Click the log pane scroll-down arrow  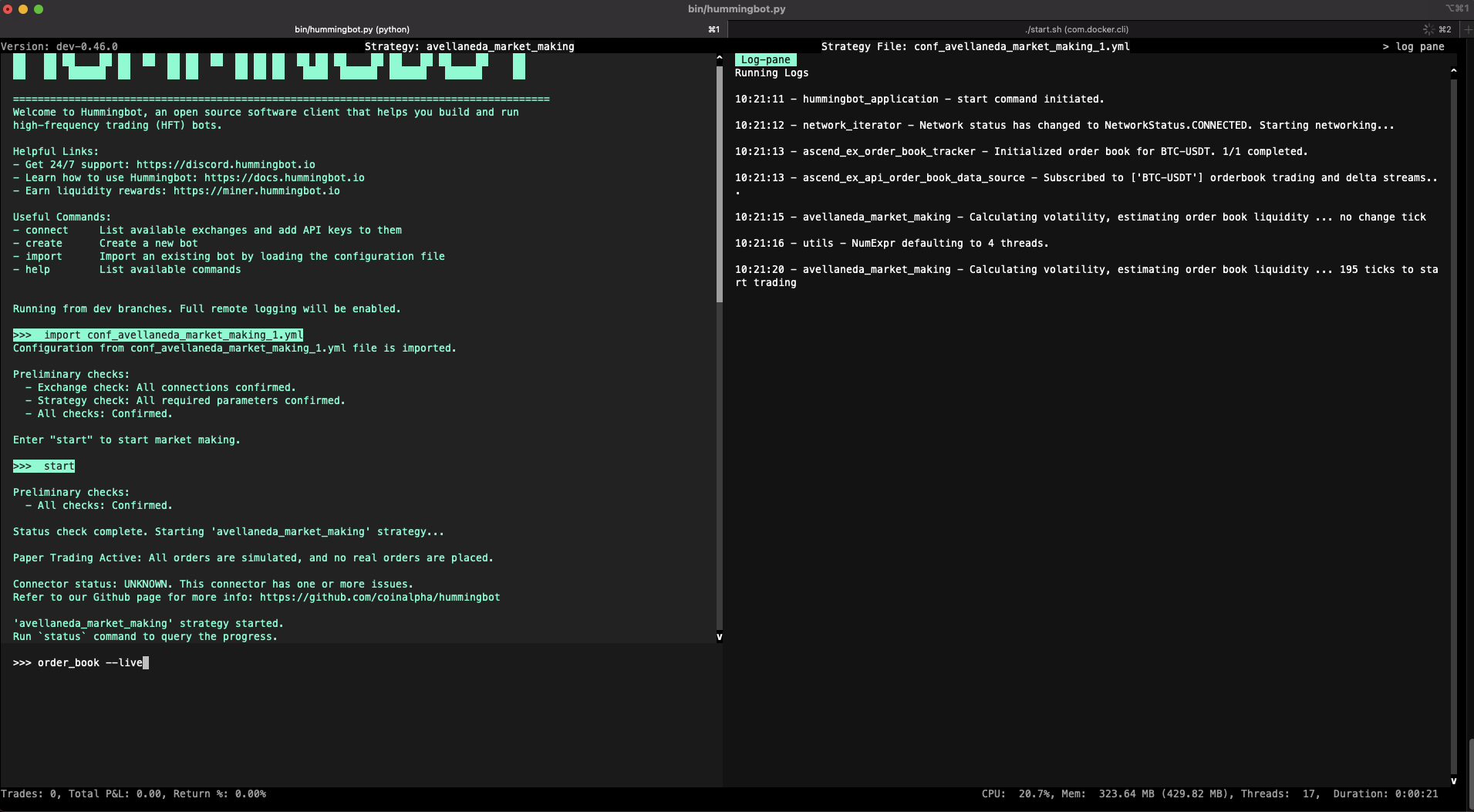coord(1453,780)
